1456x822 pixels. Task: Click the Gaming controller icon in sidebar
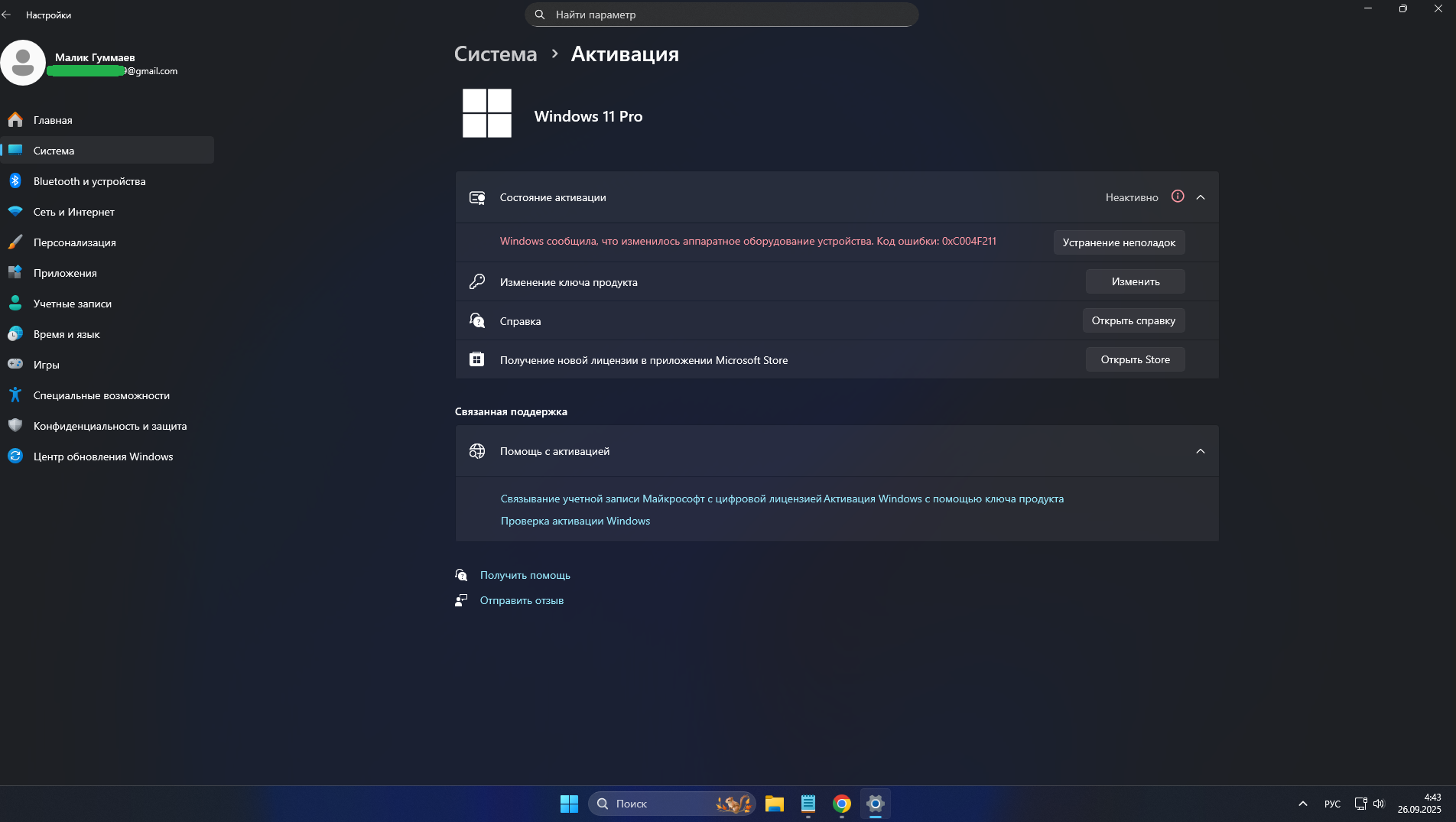click(x=15, y=365)
